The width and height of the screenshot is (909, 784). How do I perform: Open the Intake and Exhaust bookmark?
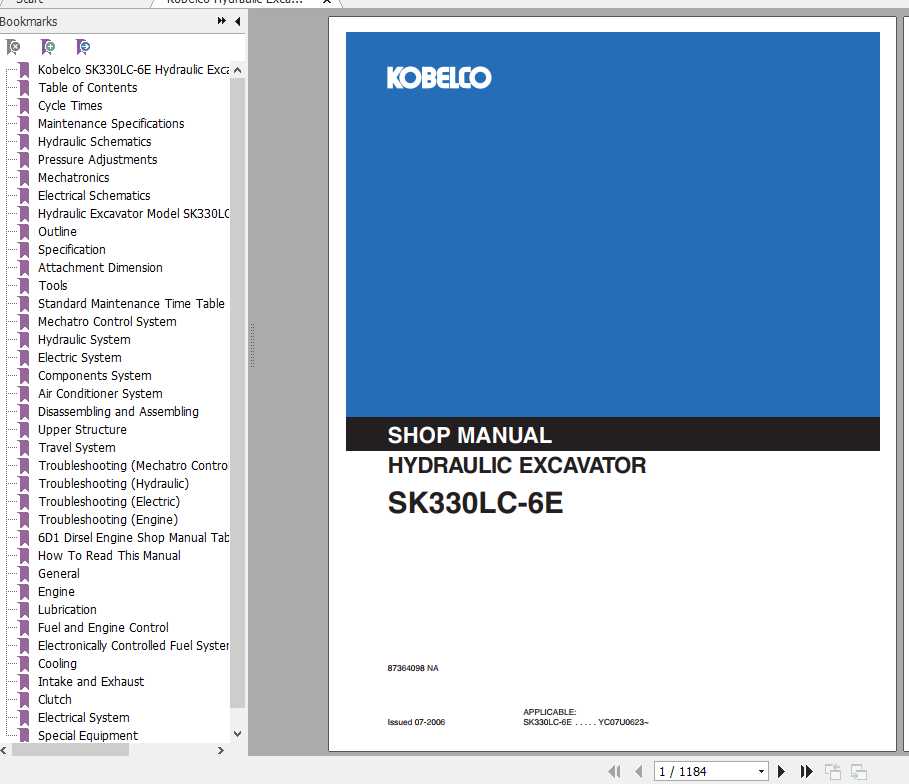(x=91, y=681)
